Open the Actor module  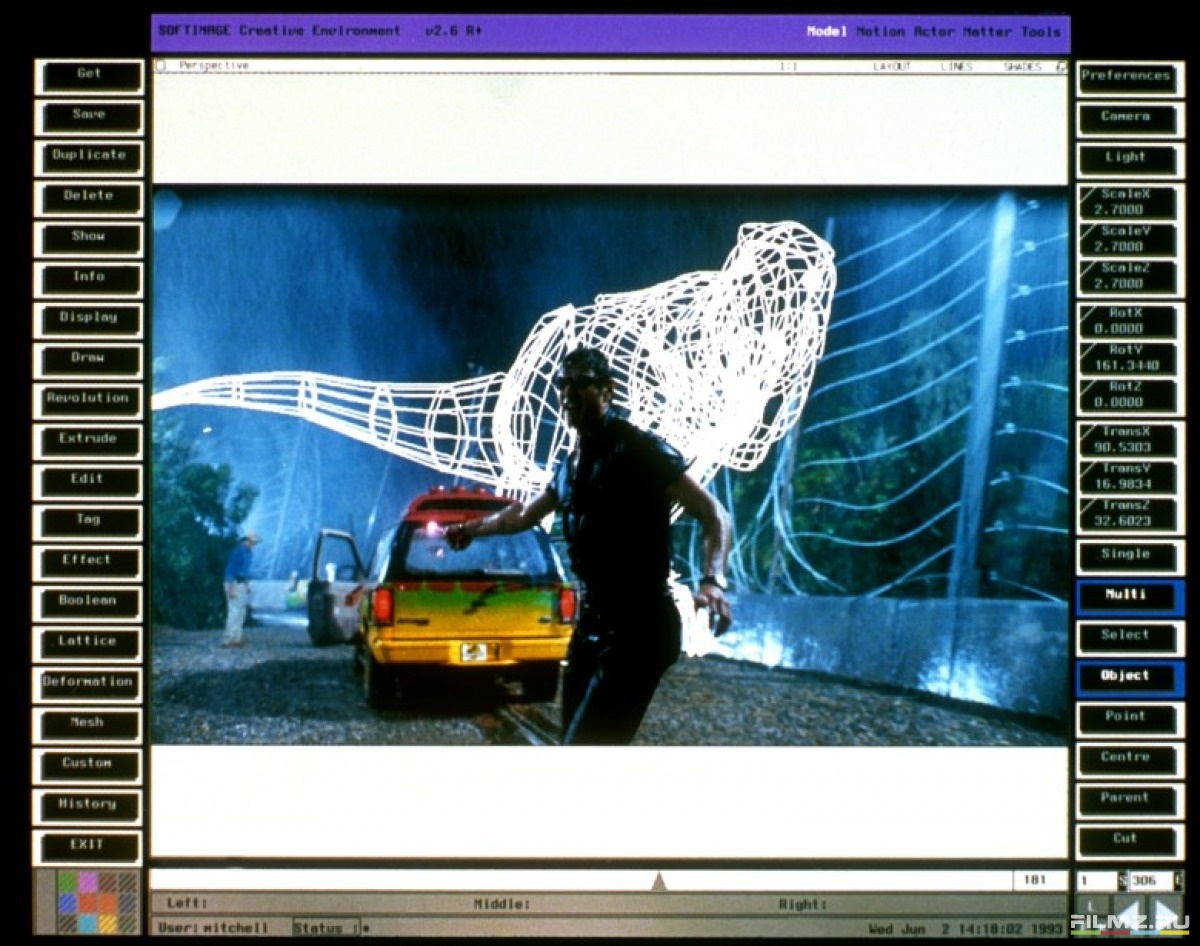tap(934, 32)
